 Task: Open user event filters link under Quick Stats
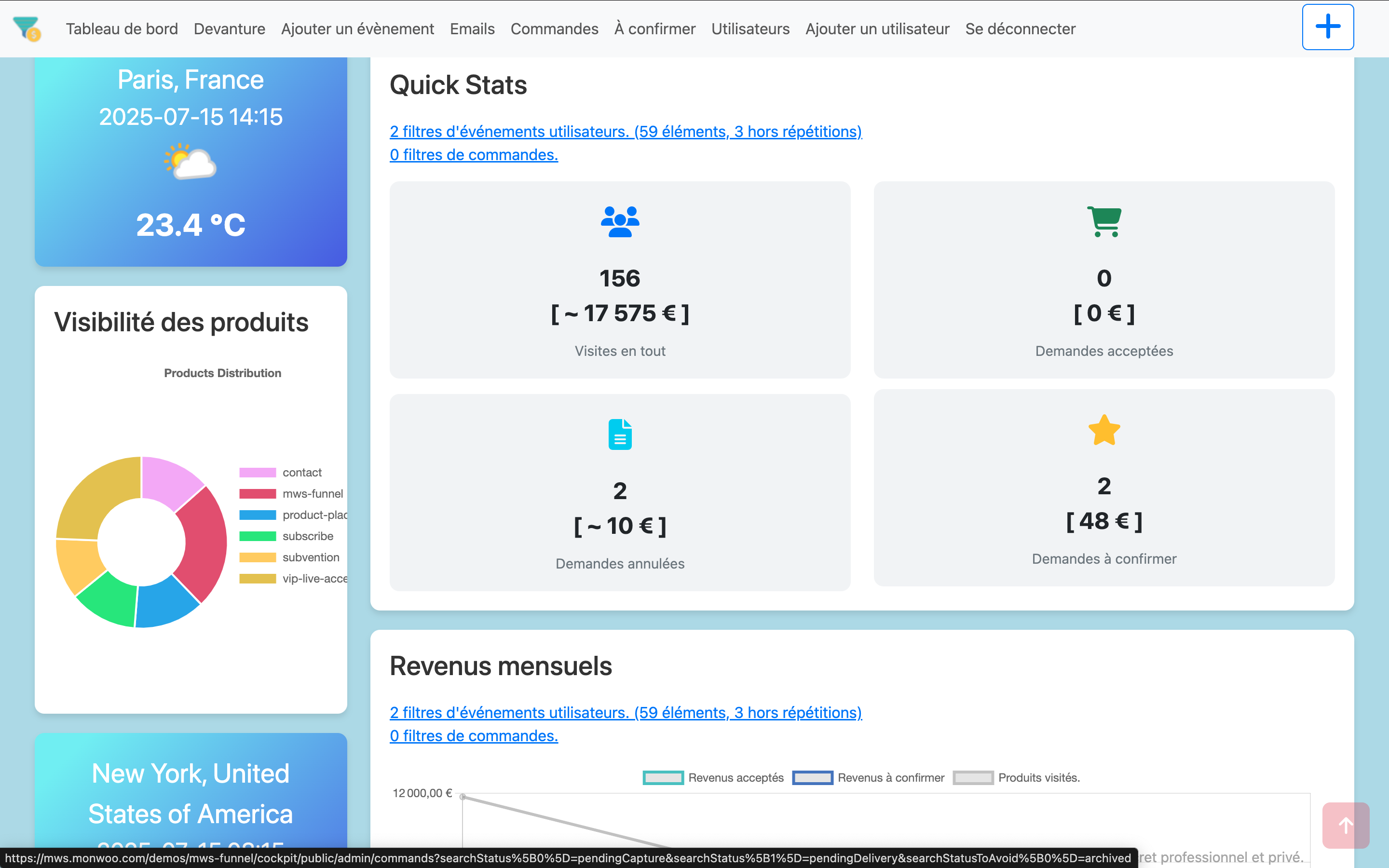point(625,132)
